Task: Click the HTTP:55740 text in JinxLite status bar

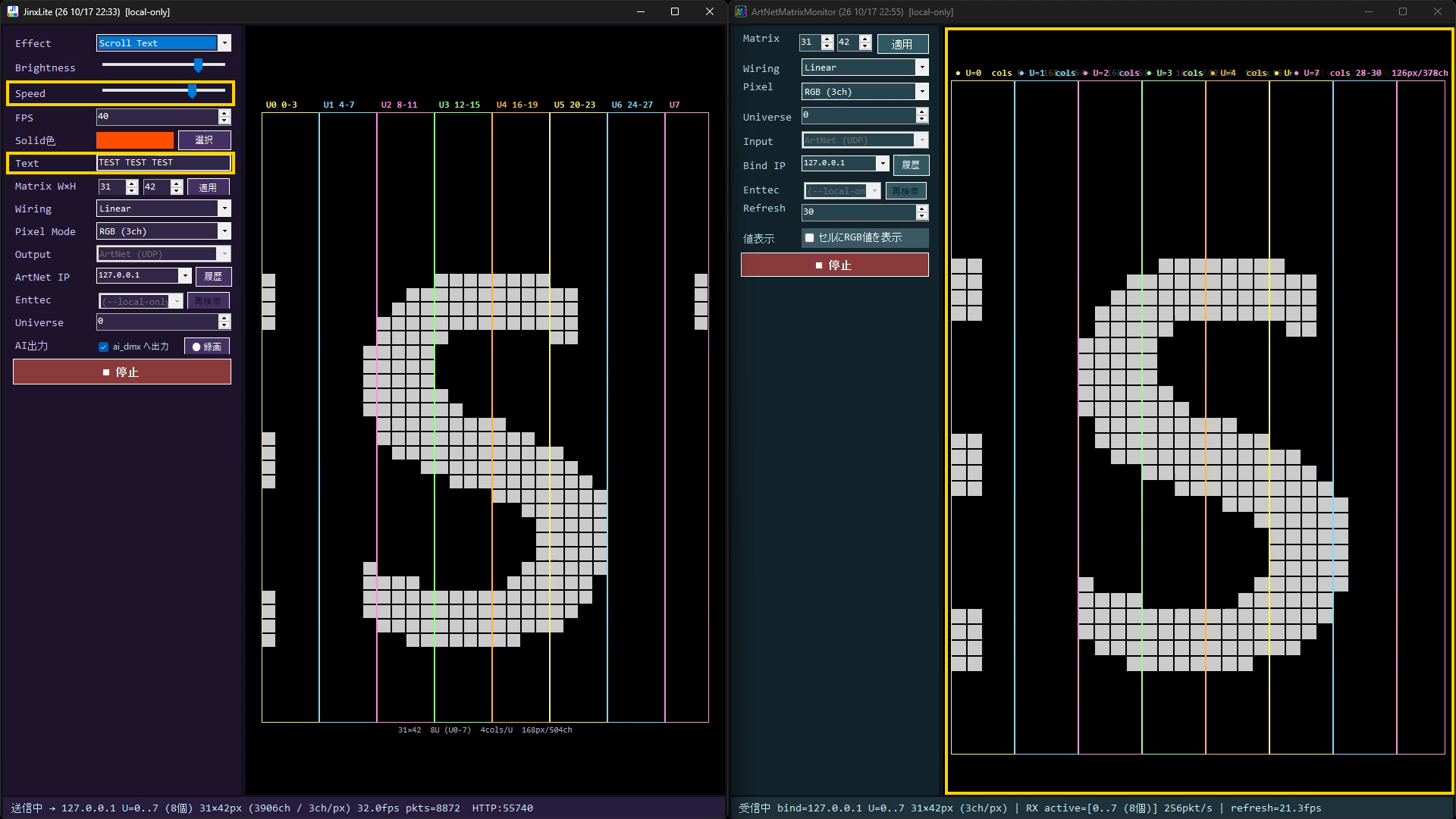Action: click(502, 808)
